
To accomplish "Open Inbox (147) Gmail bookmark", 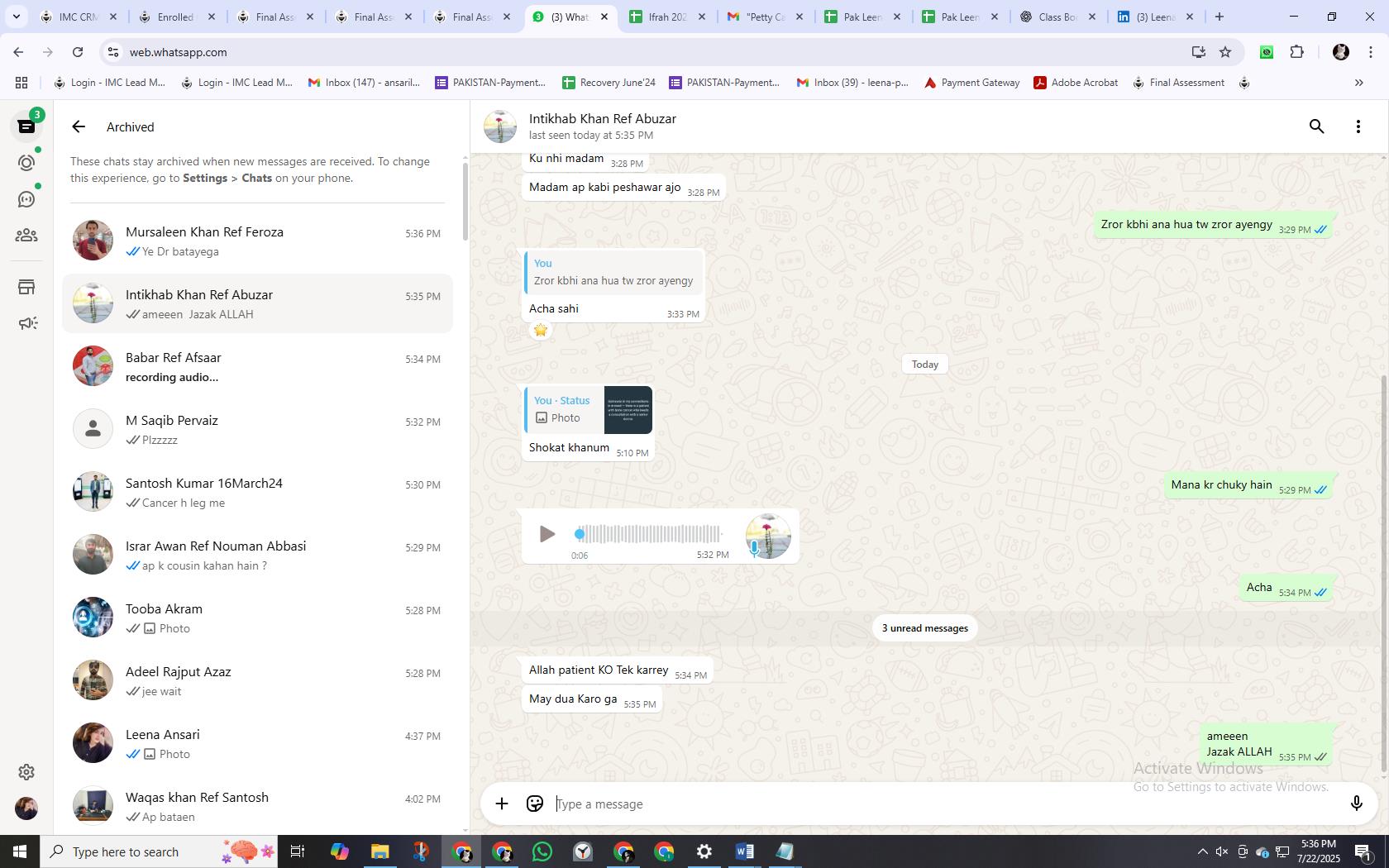I will (x=364, y=83).
